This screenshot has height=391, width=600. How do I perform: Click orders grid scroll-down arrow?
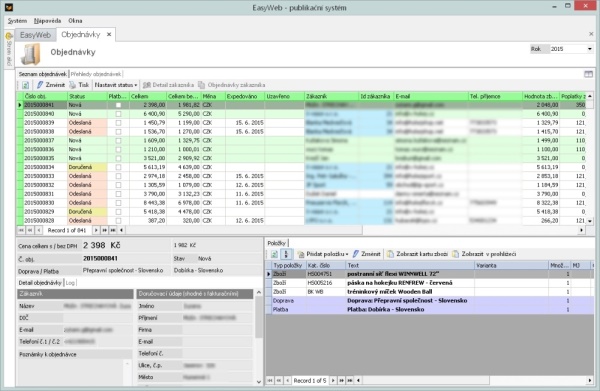tap(590, 221)
